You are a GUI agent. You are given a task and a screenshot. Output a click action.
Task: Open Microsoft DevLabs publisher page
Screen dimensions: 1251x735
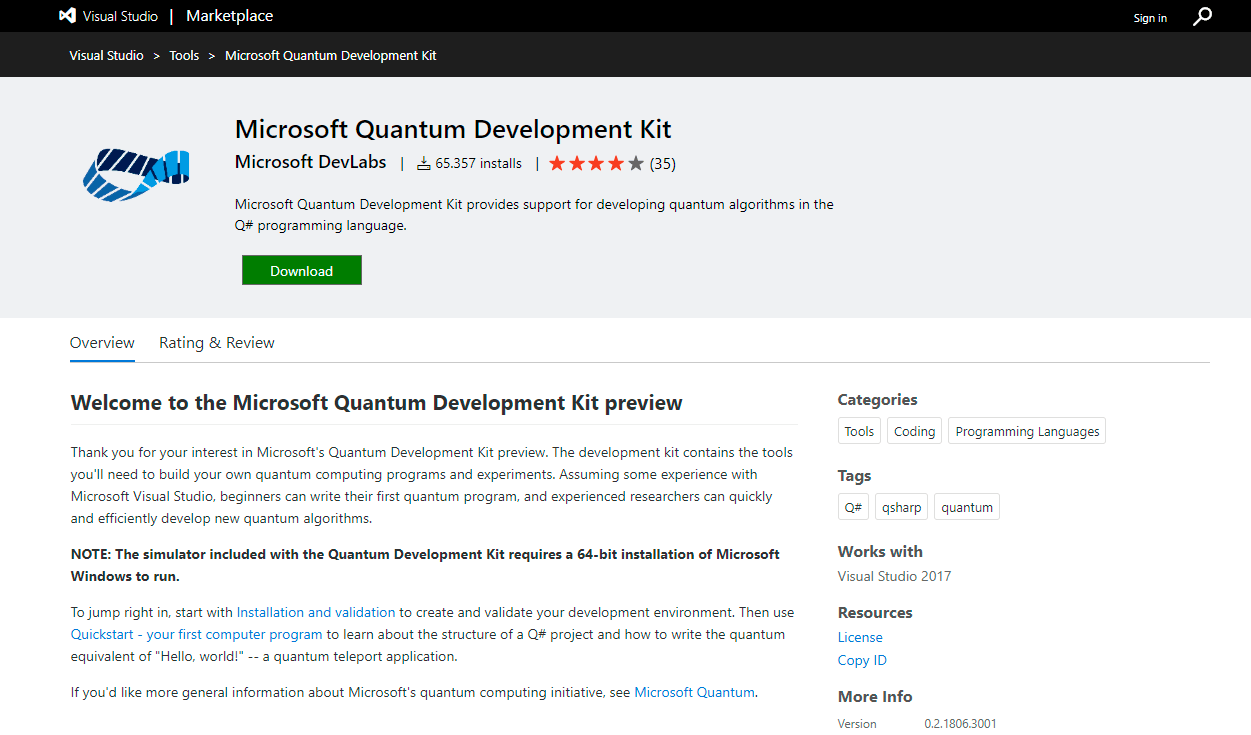pyautogui.click(x=311, y=162)
